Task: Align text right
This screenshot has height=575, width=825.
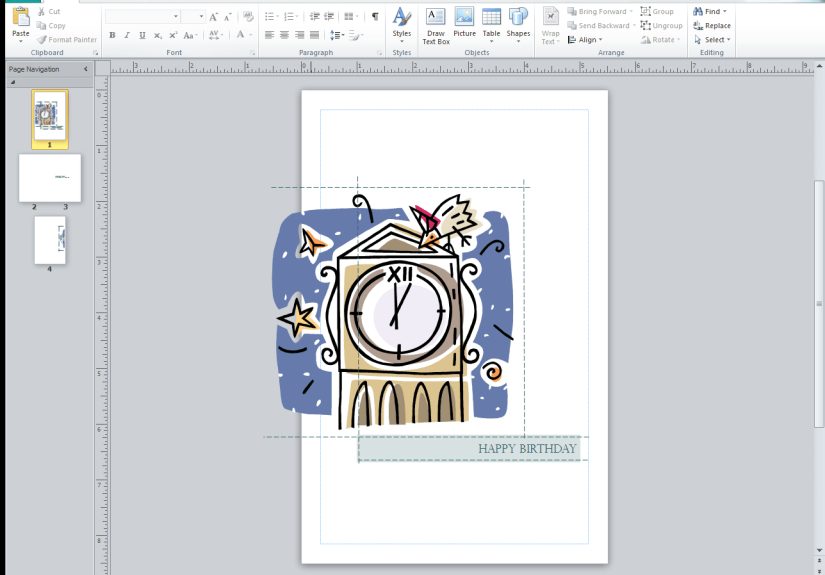Action: (299, 35)
